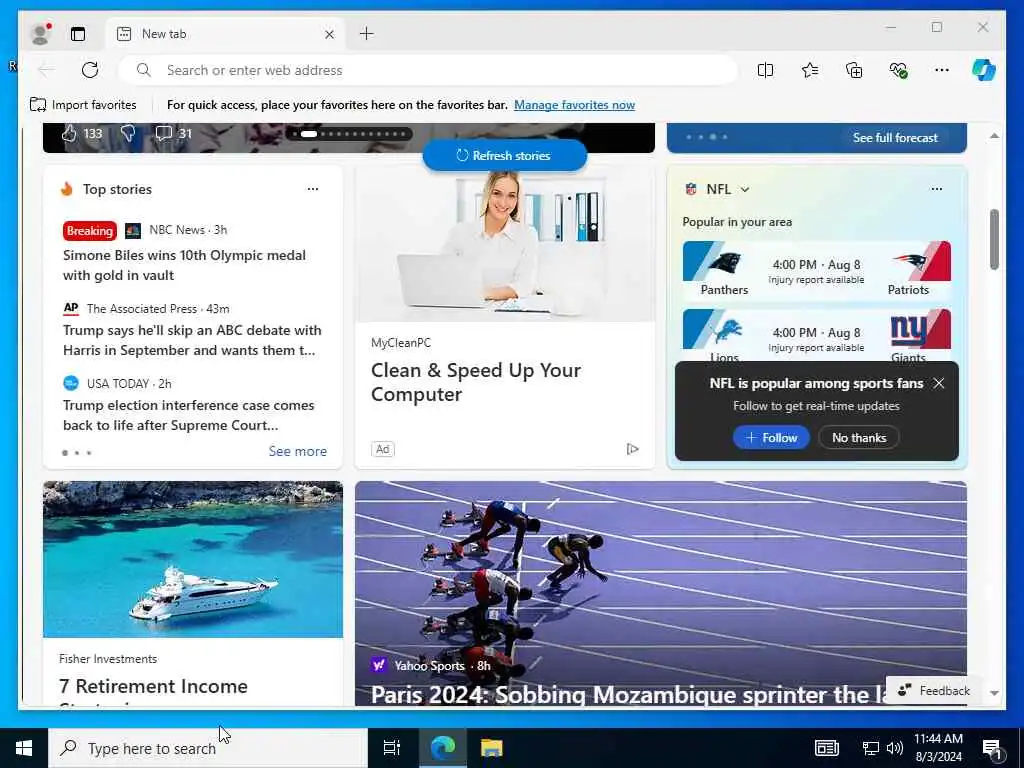Click the taskbar news widget icon
This screenshot has width=1024, height=768.
click(826, 748)
